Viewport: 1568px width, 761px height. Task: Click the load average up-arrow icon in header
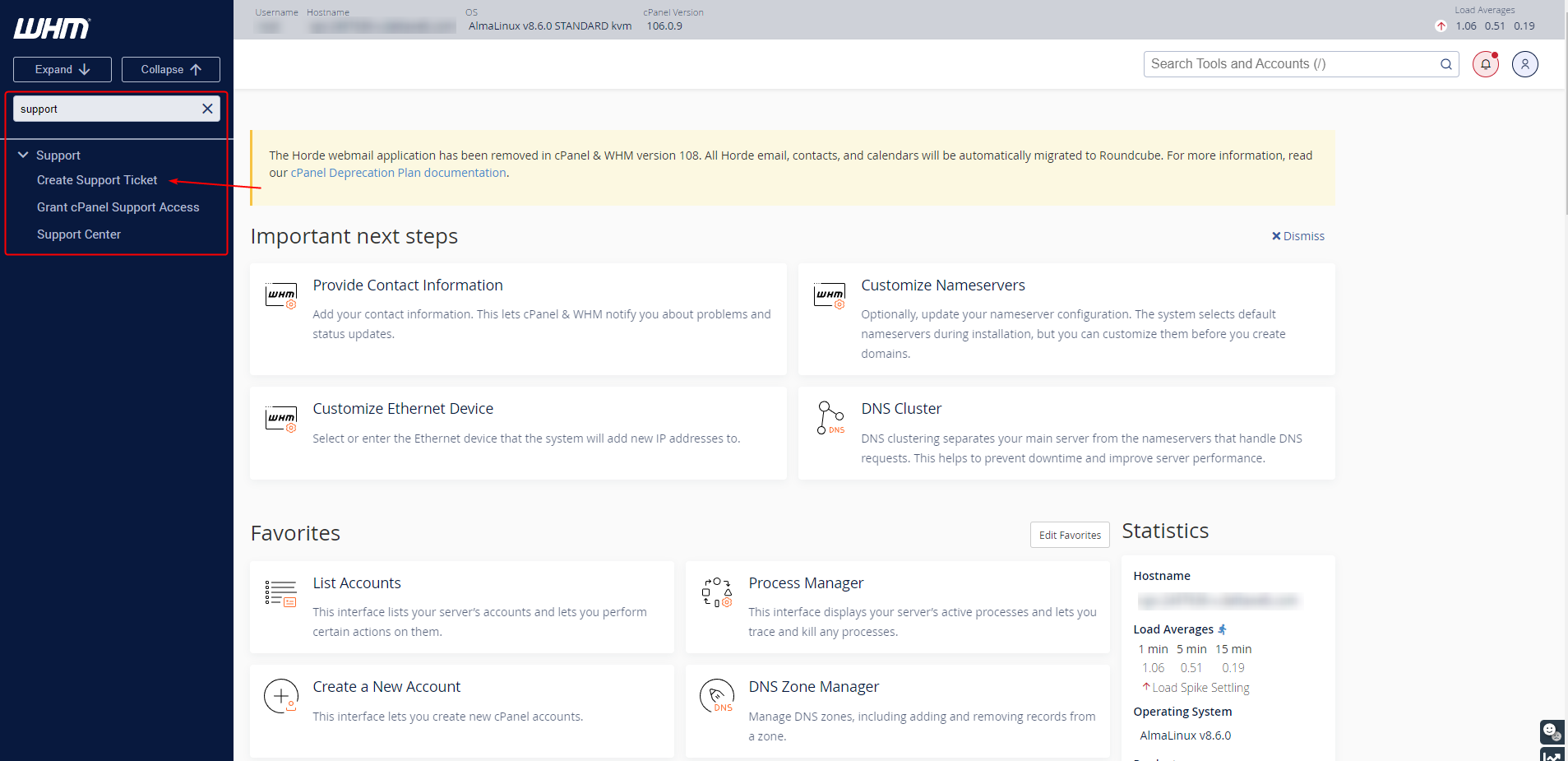click(1441, 26)
